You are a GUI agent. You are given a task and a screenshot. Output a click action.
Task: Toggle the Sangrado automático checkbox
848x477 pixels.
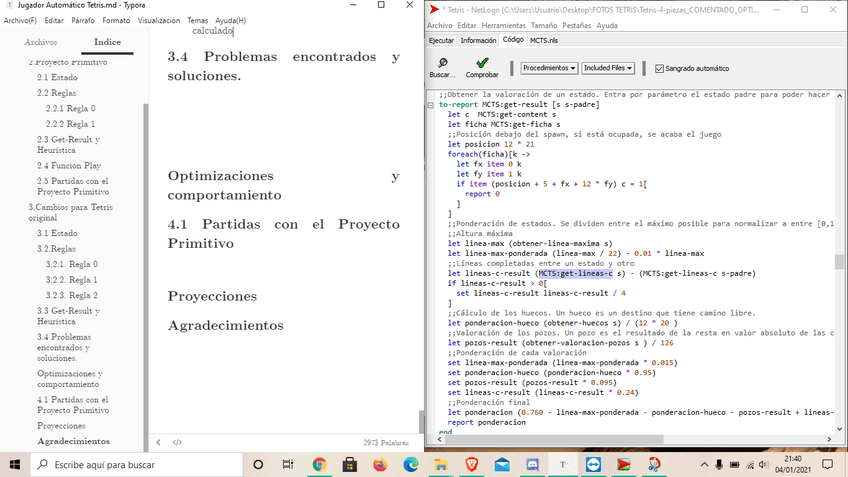click(659, 69)
